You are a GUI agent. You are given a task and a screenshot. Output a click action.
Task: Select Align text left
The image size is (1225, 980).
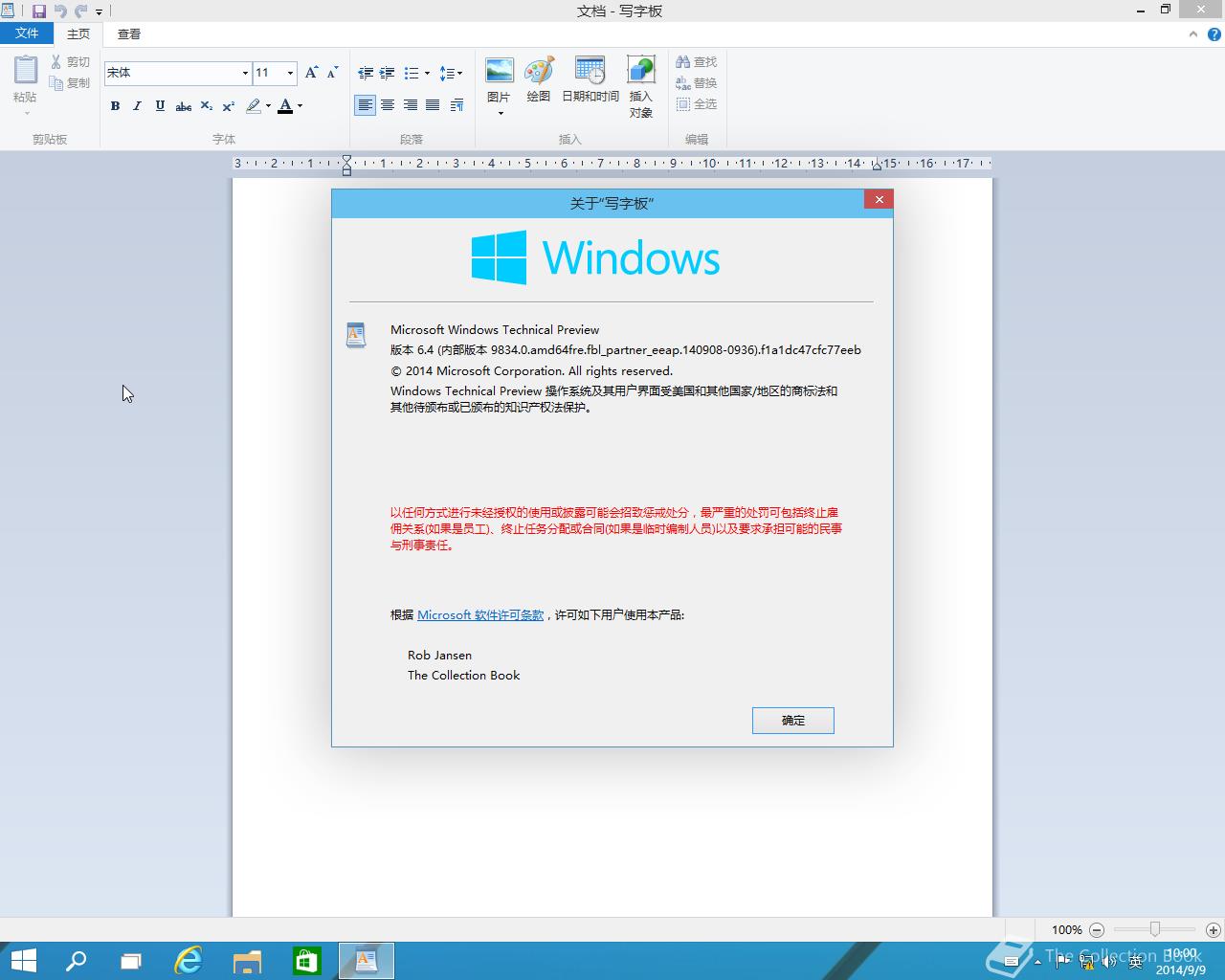(x=365, y=105)
